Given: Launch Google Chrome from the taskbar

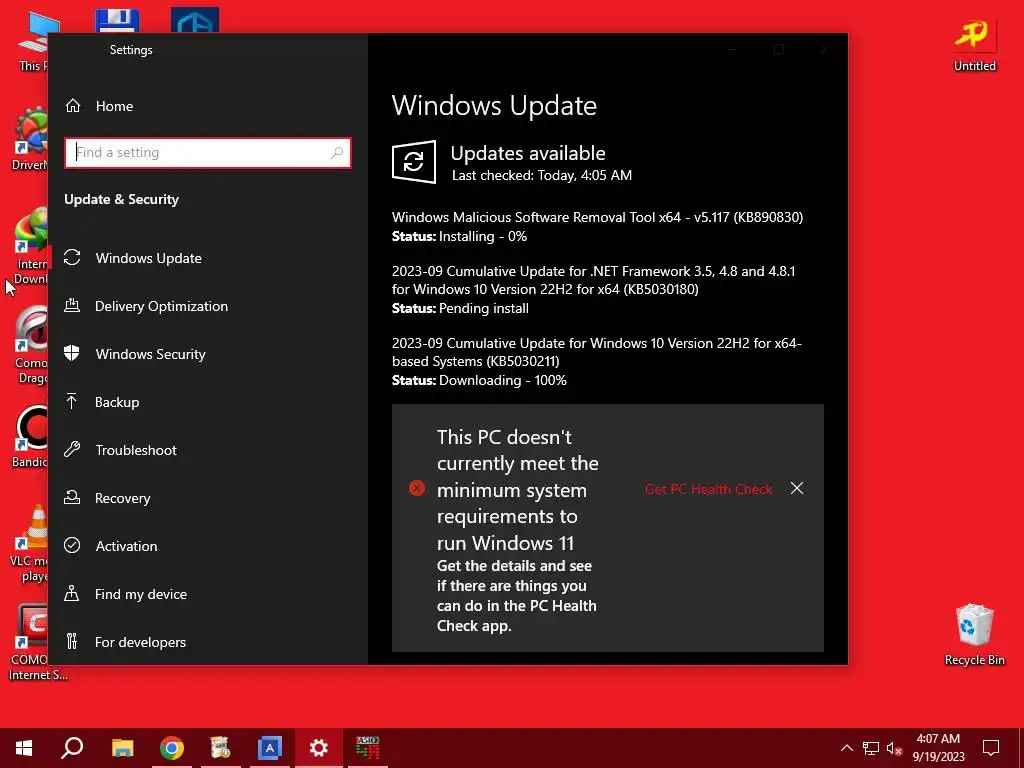Looking at the screenshot, I should click(172, 748).
